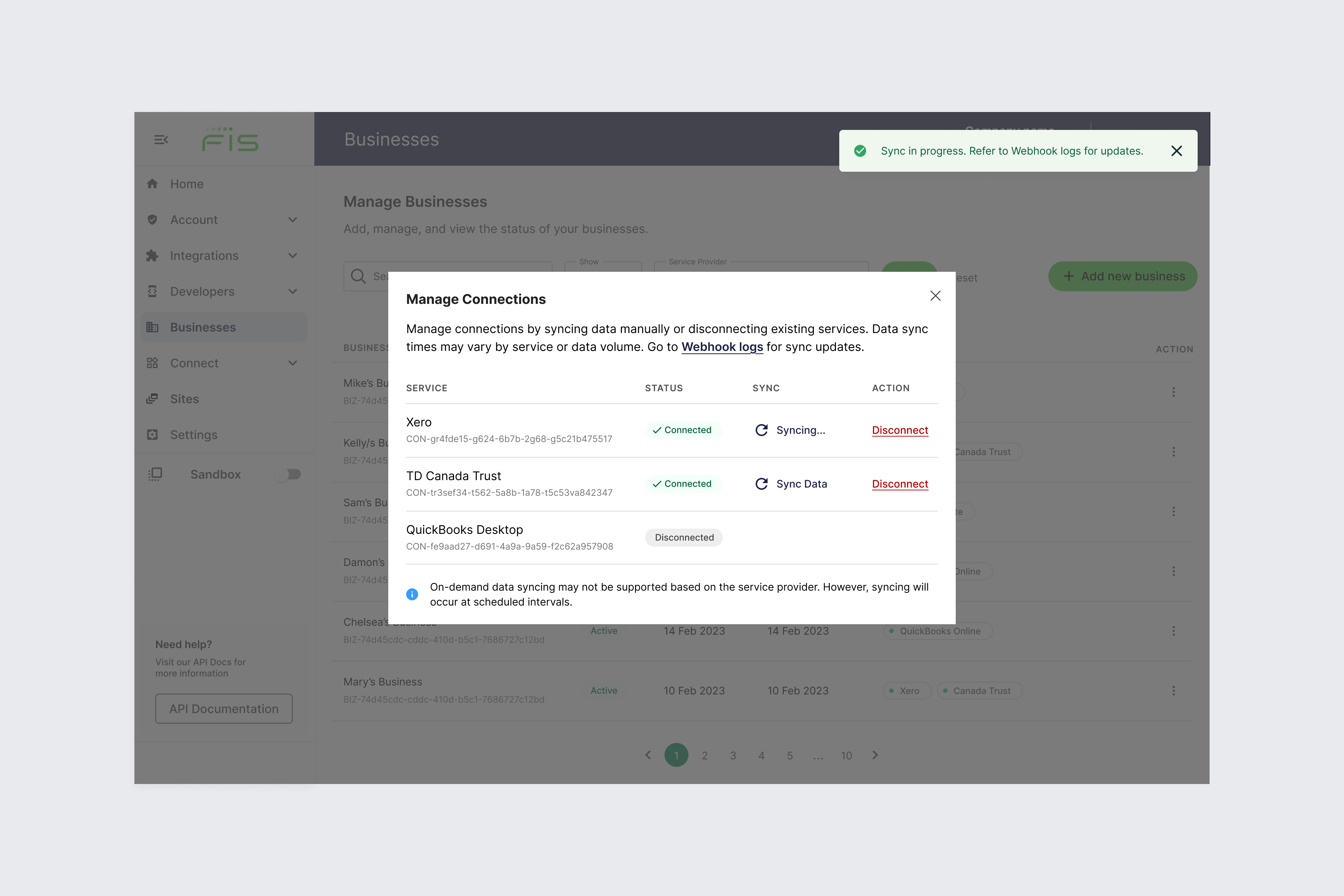Click the sync icon next to Sync Data
1344x896 pixels.
(x=761, y=484)
